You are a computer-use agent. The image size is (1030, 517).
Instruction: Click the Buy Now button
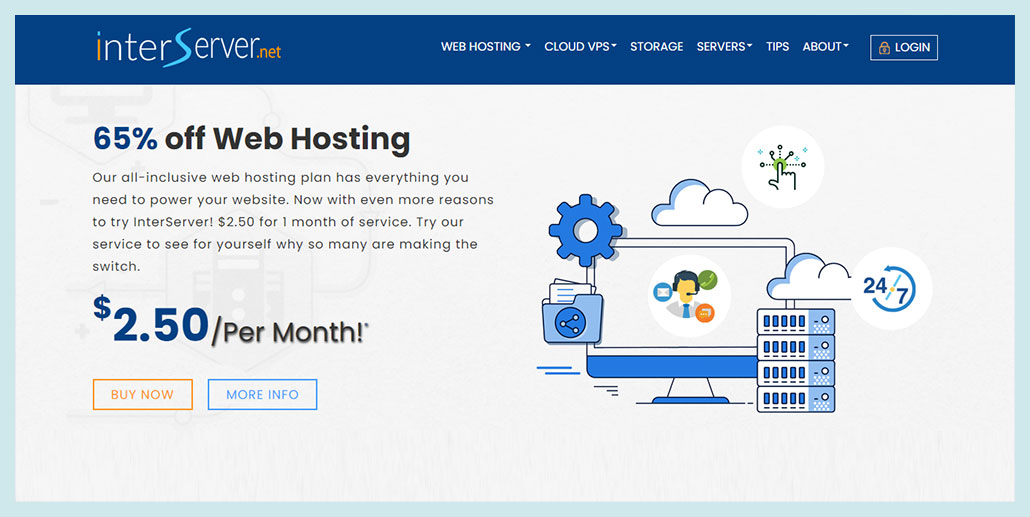(143, 394)
